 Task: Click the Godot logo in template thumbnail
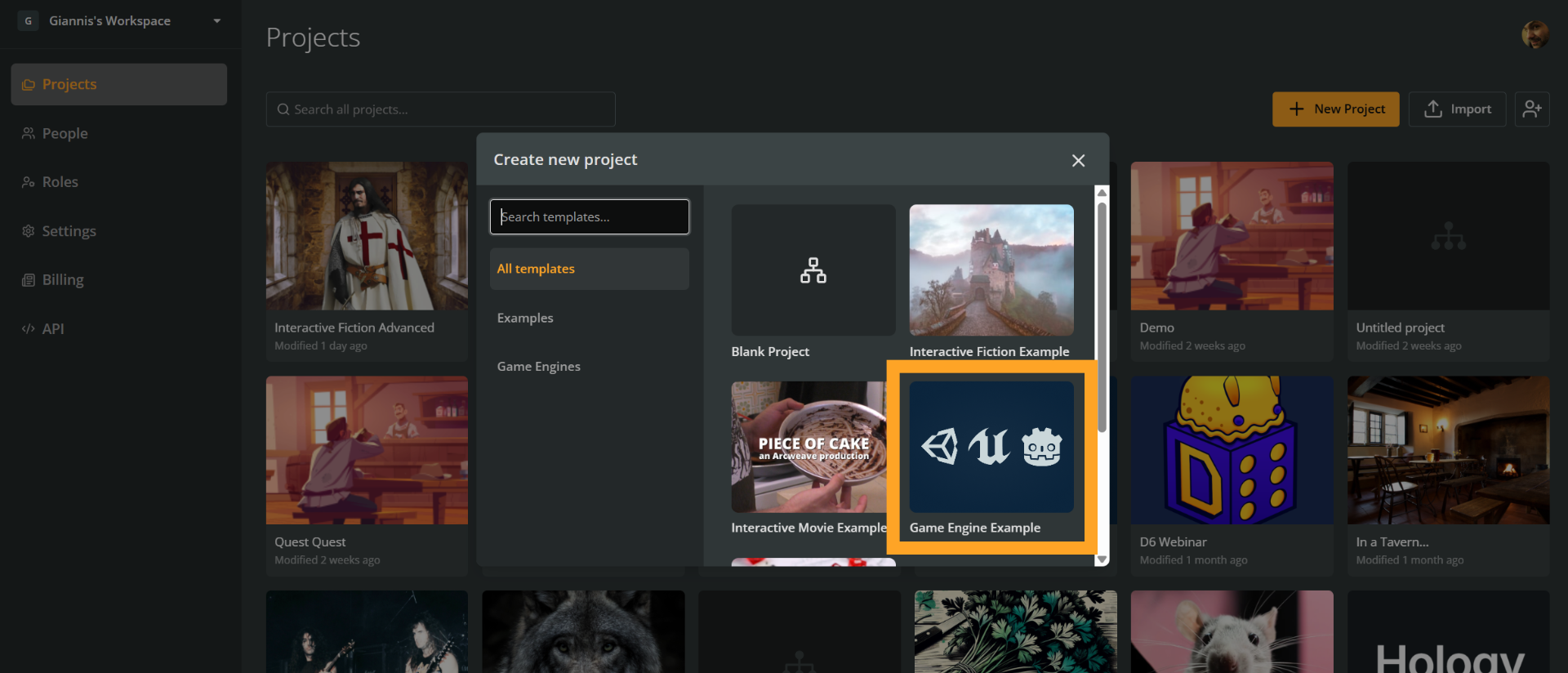pos(1042,447)
